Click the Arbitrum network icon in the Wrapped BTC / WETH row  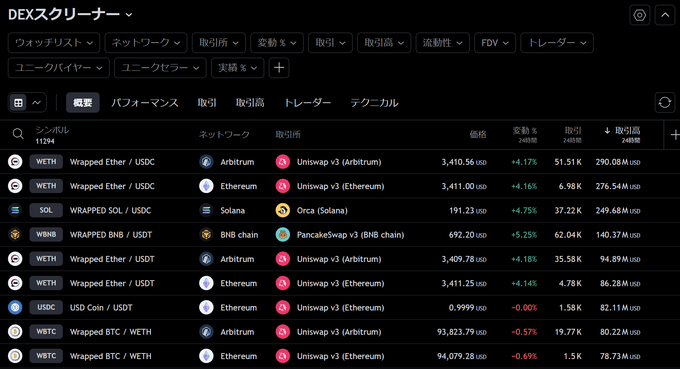206,332
